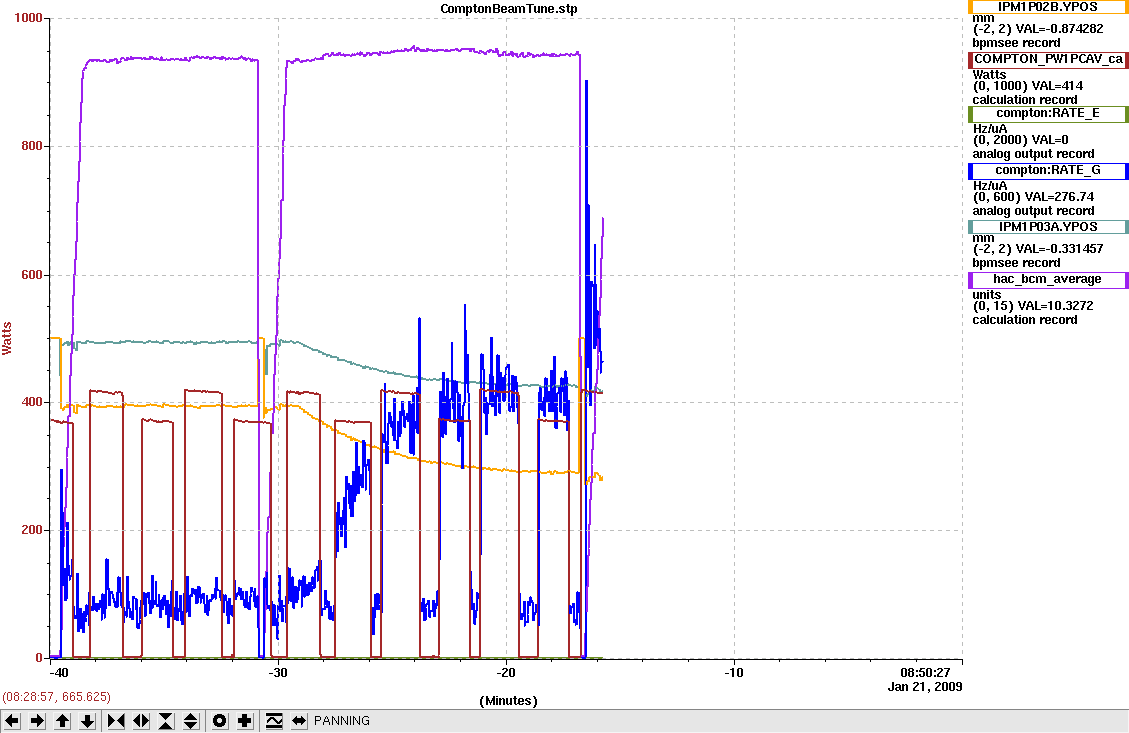Pan the plot up with arrow button
The height and width of the screenshot is (733, 1129).
coord(63,721)
